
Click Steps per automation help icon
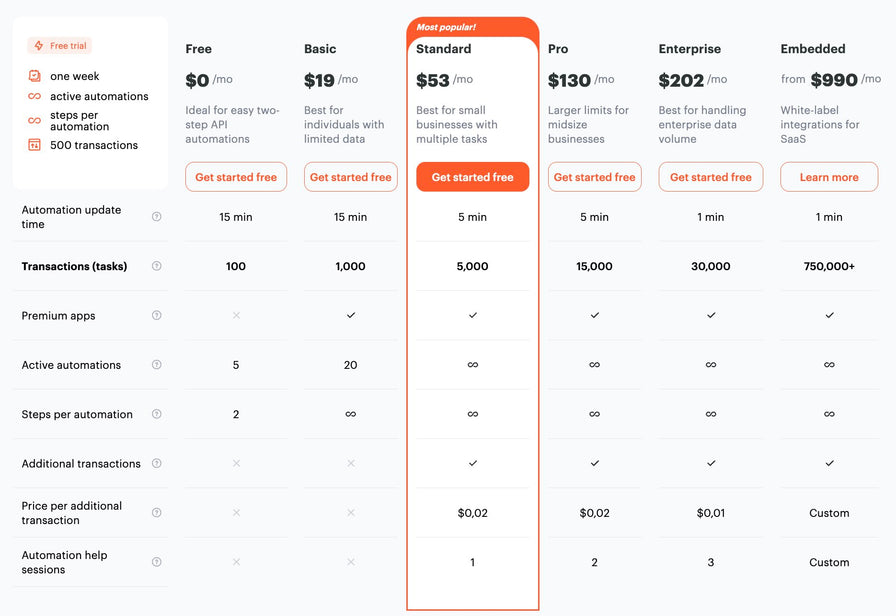(x=157, y=414)
